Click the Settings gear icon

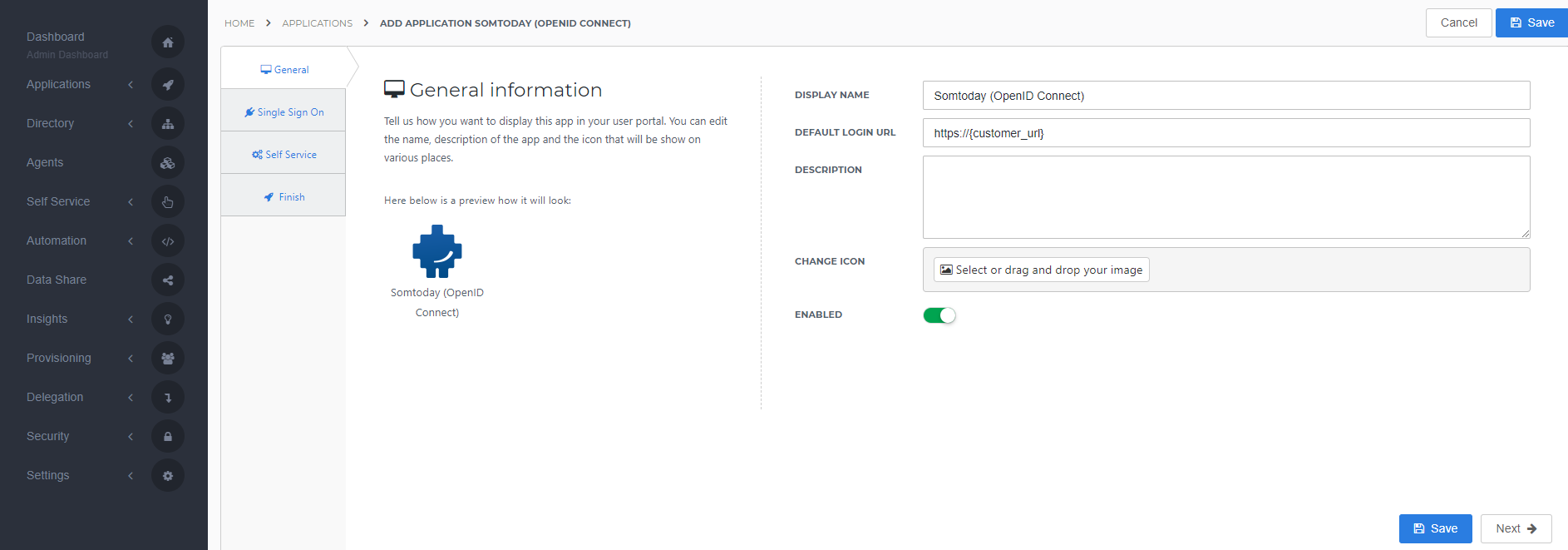[168, 475]
